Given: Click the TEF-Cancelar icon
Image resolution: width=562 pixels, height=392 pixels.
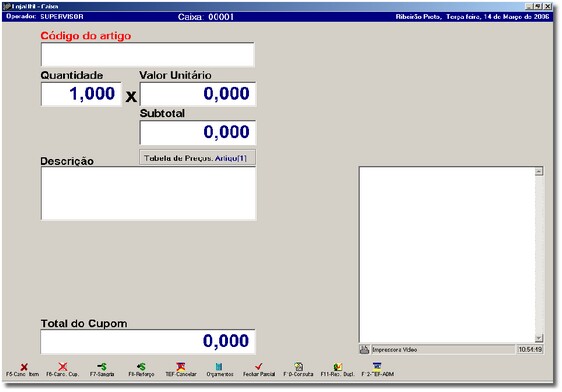Looking at the screenshot, I should coord(181,367).
